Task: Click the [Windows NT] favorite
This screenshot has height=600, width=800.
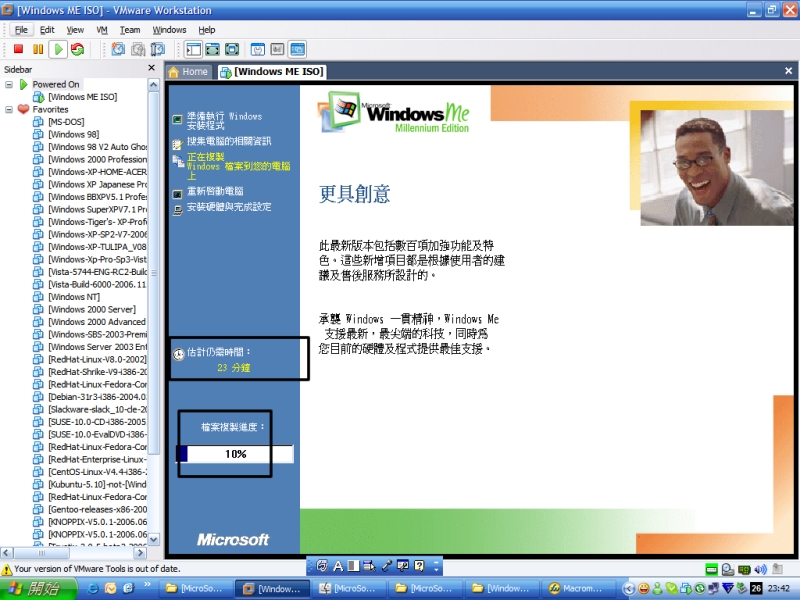Action: 73,297
